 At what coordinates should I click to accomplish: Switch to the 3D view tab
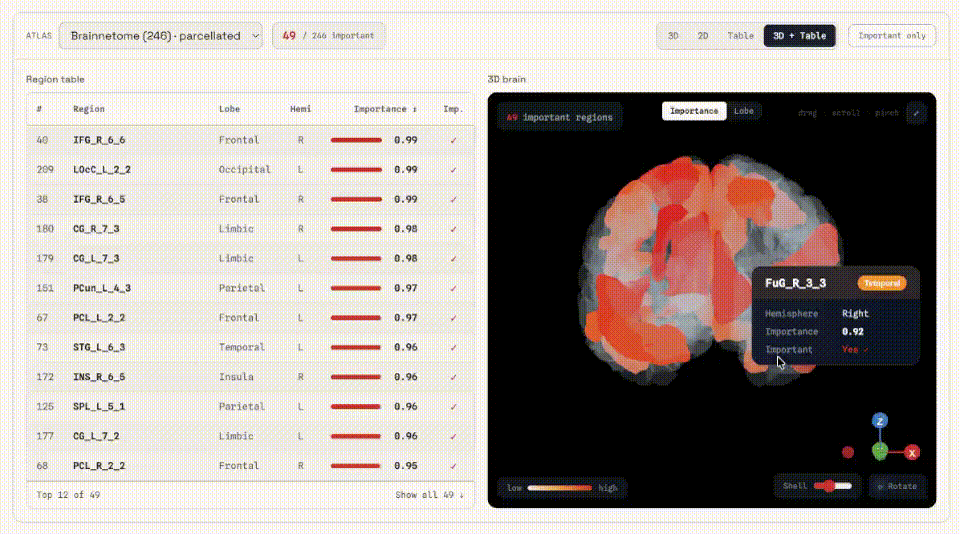pos(673,36)
